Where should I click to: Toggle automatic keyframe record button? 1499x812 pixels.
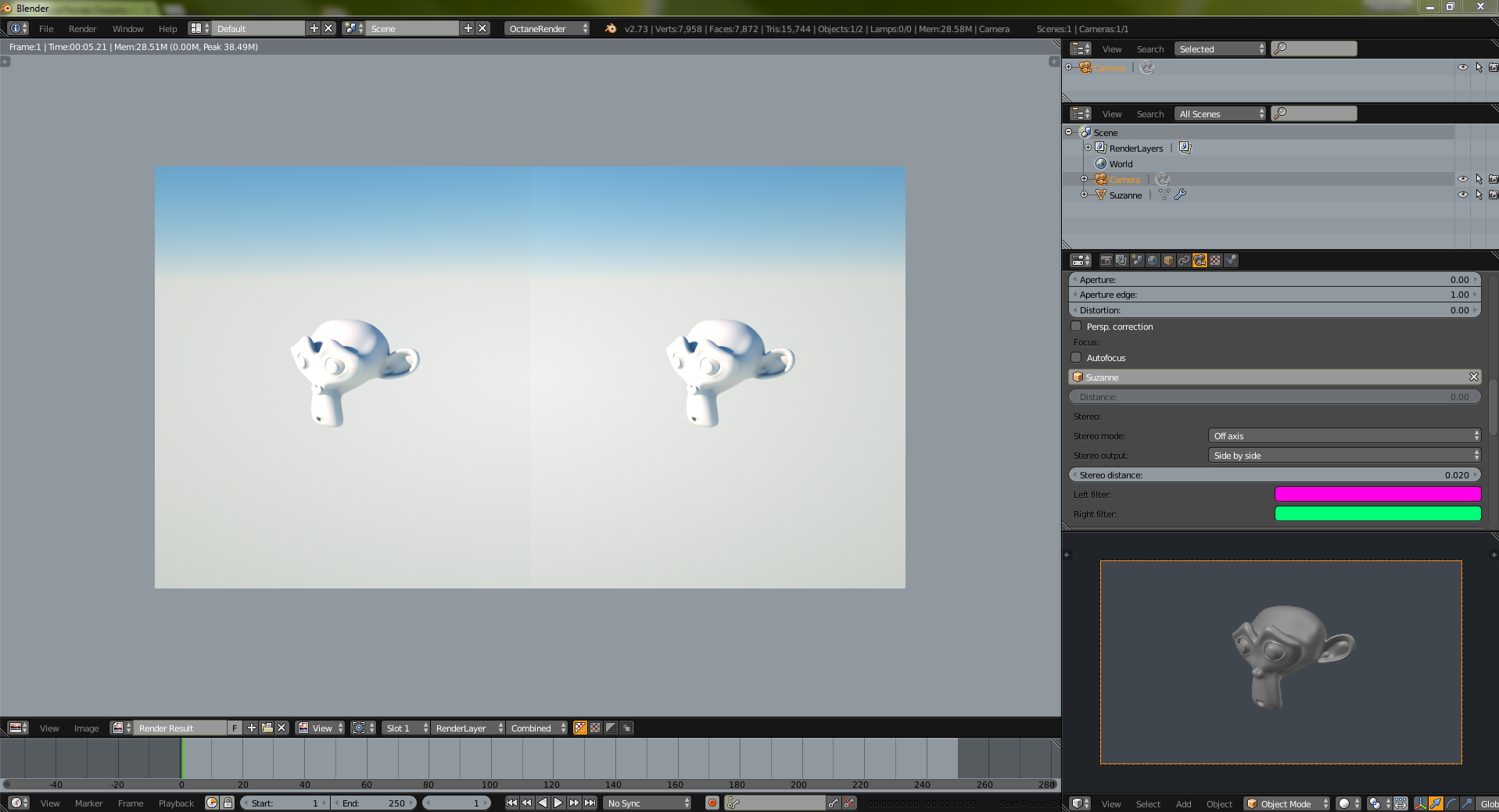712,803
